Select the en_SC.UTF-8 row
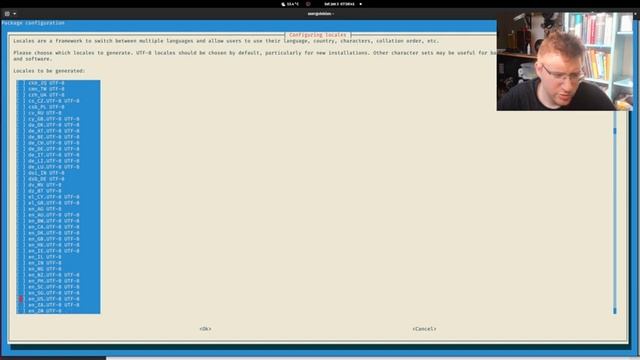This screenshot has width=640, height=360. (x=58, y=287)
